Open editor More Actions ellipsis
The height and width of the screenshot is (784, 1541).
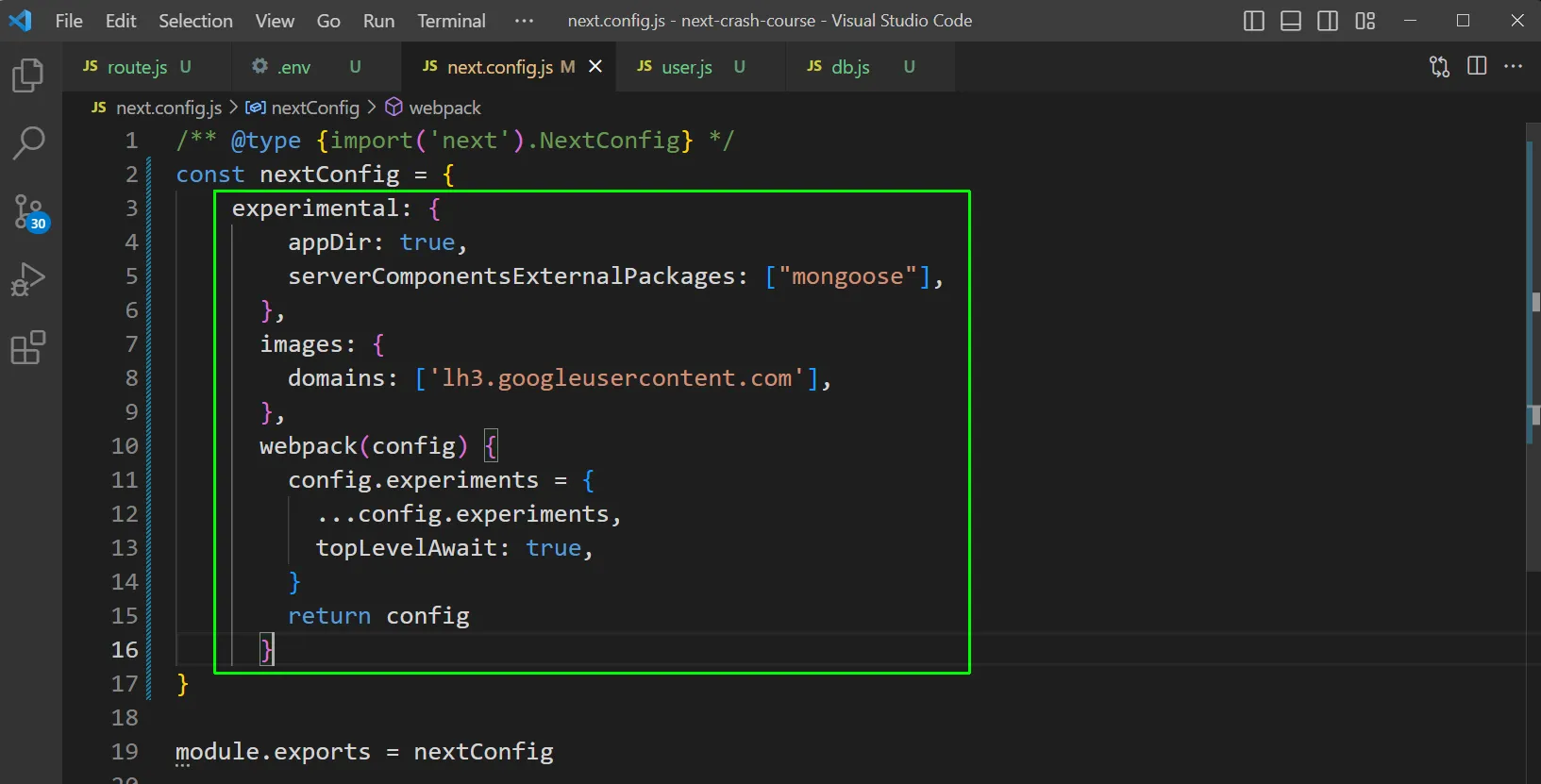tap(1514, 66)
